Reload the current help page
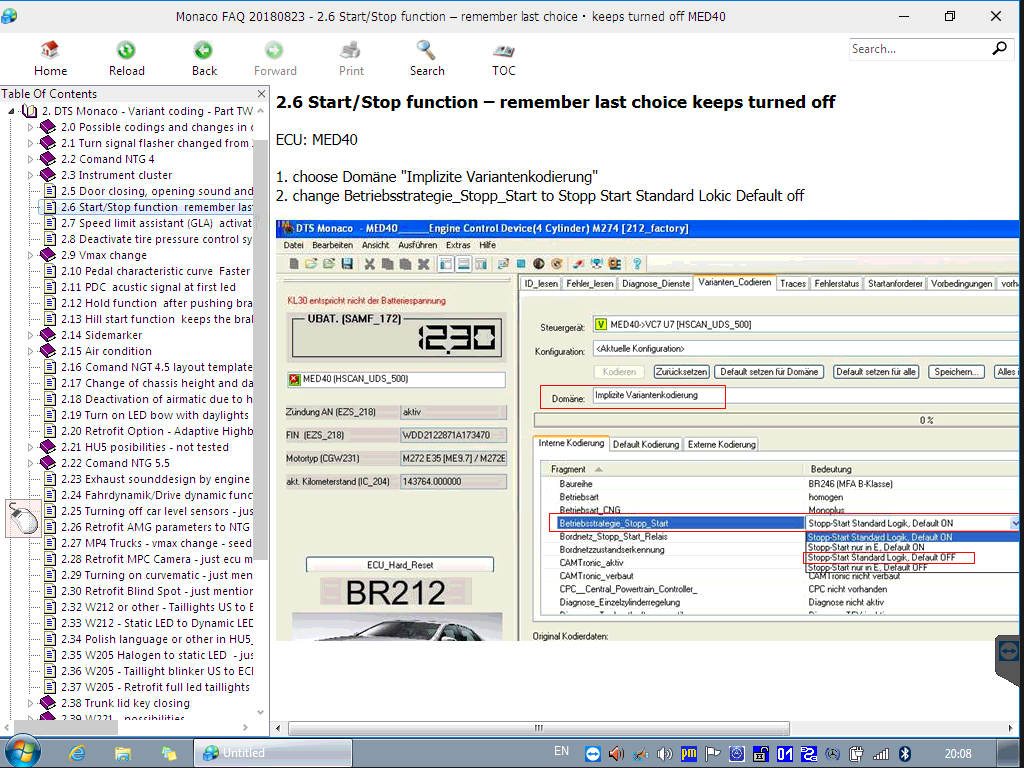Image resolution: width=1024 pixels, height=768 pixels. (x=126, y=58)
